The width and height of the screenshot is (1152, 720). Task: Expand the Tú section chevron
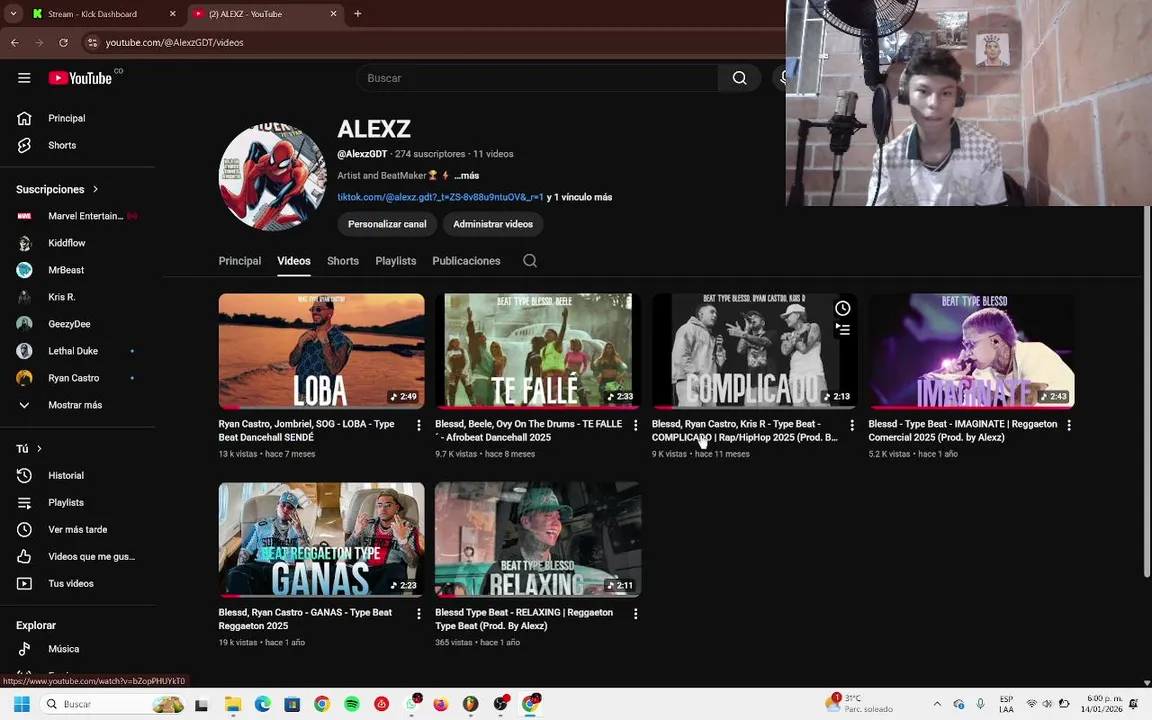coord(39,449)
